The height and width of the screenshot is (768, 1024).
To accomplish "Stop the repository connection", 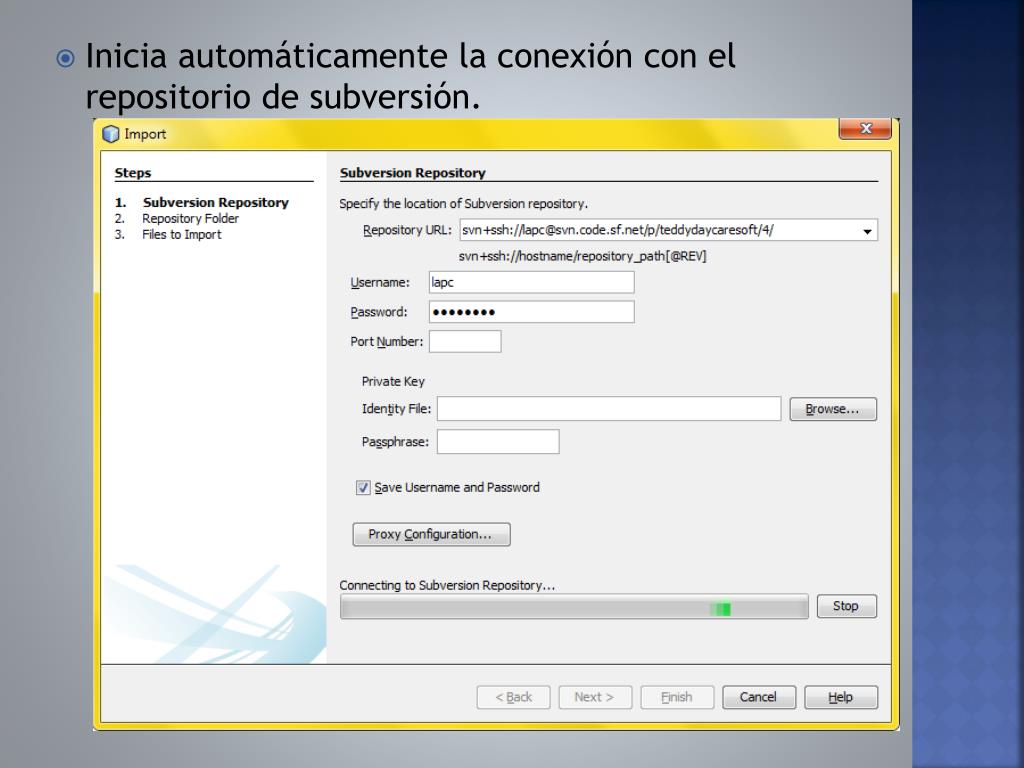I will pyautogui.click(x=846, y=606).
